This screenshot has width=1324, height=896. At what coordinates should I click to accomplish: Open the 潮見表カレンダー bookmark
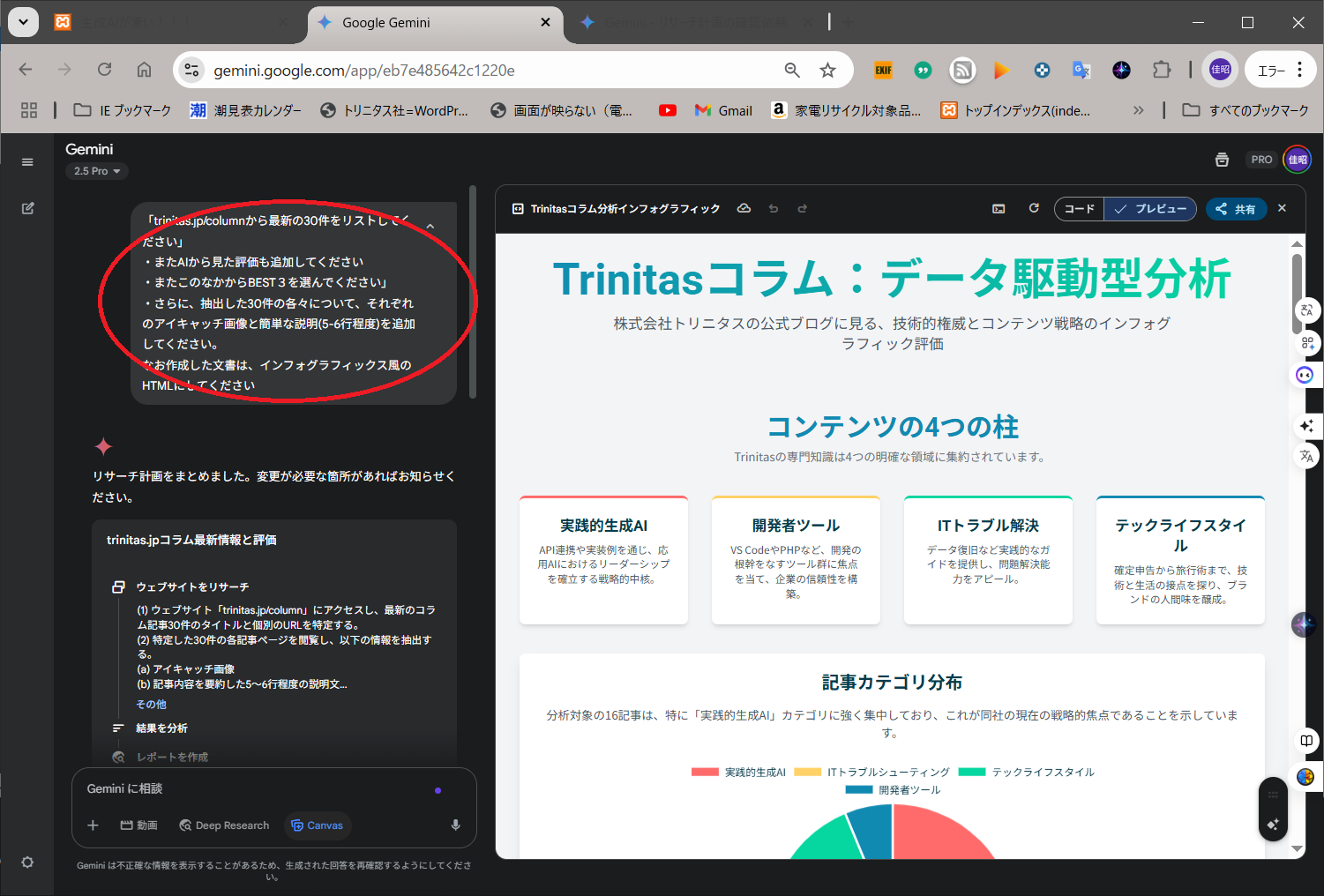pyautogui.click(x=245, y=110)
